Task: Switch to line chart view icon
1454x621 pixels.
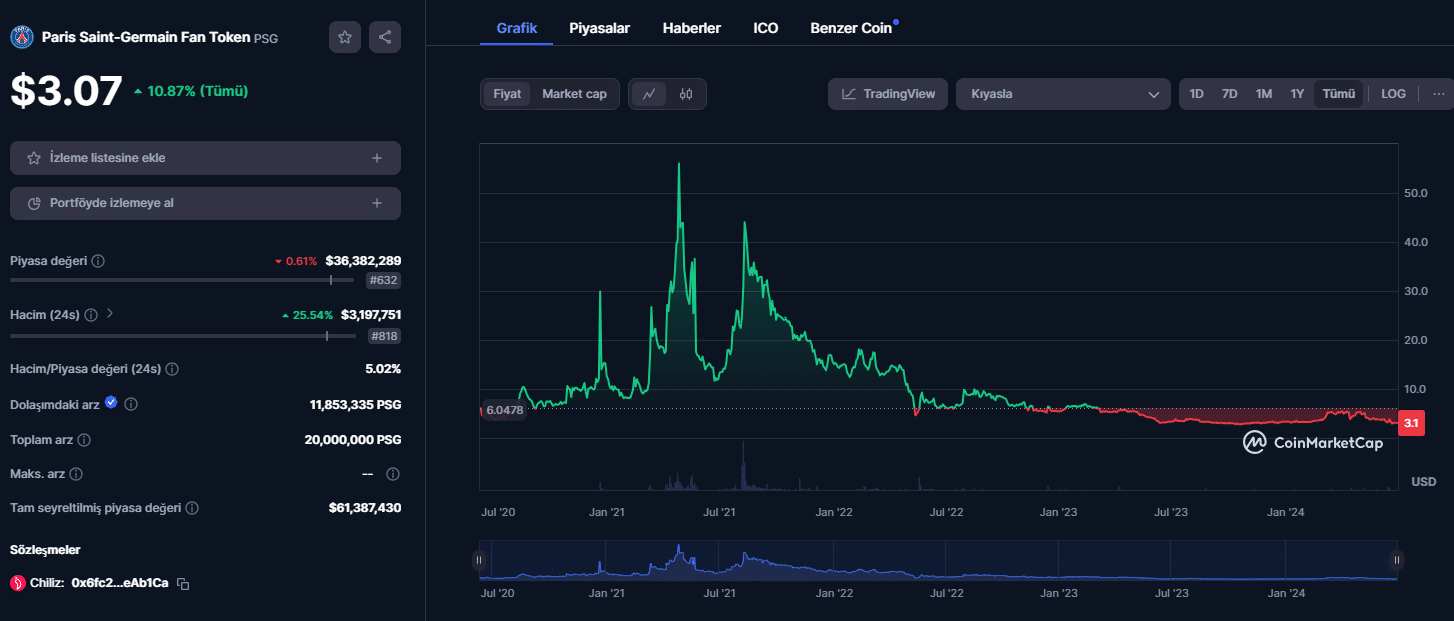Action: point(649,94)
